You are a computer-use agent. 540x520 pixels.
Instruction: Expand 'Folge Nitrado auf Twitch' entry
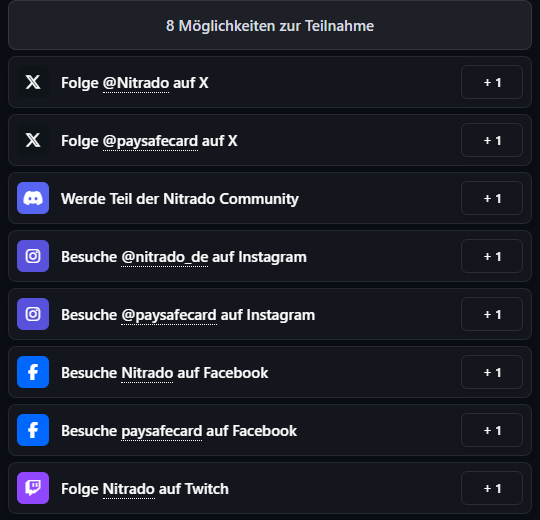coord(270,488)
